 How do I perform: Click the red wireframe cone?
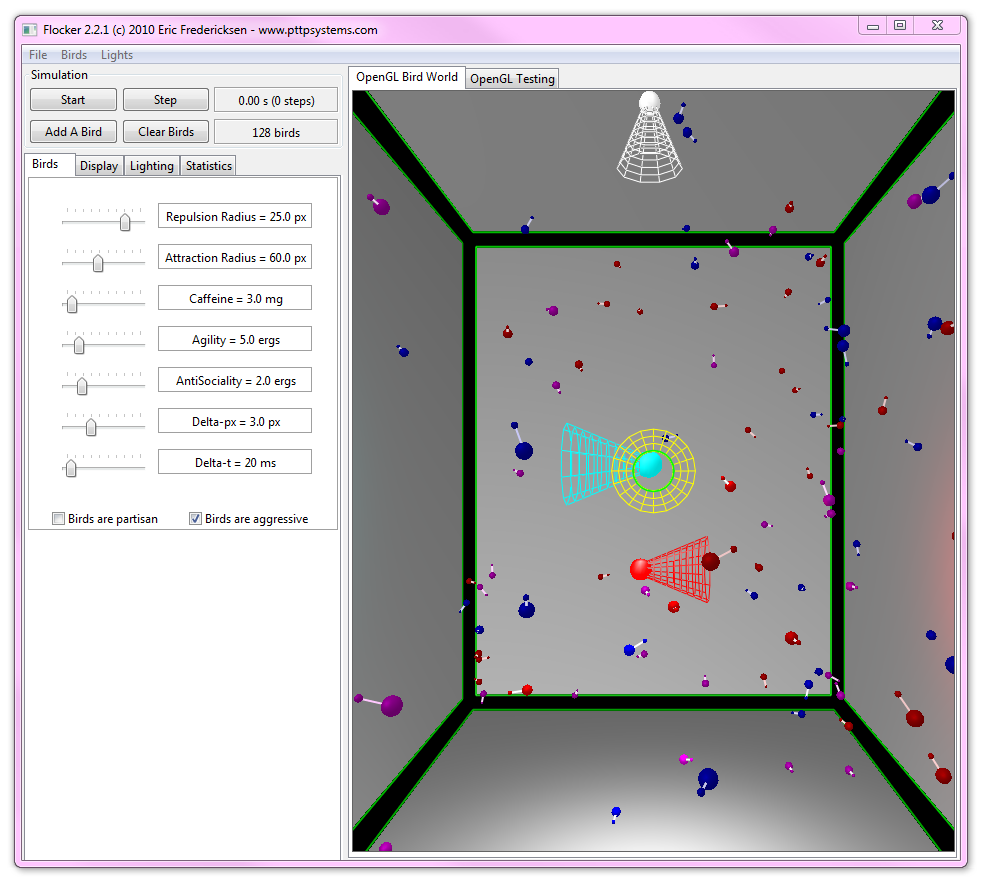coord(685,570)
